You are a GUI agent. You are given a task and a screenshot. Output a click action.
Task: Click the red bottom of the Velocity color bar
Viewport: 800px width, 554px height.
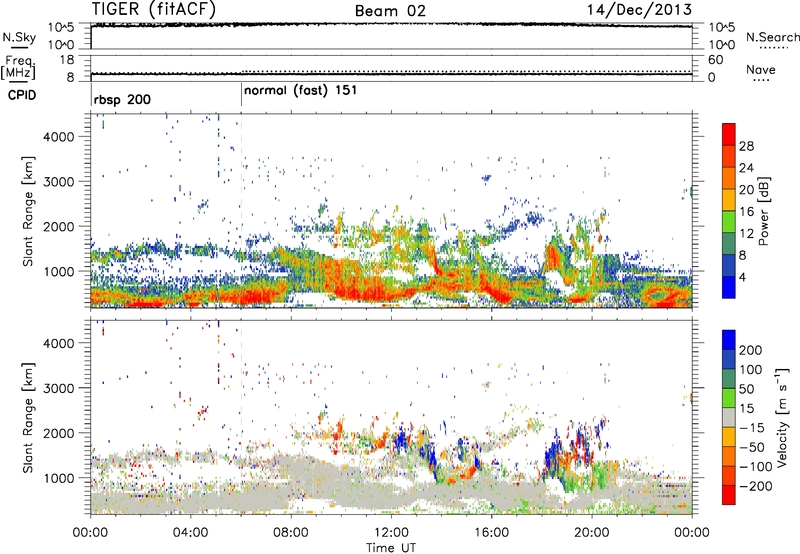[x=729, y=495]
